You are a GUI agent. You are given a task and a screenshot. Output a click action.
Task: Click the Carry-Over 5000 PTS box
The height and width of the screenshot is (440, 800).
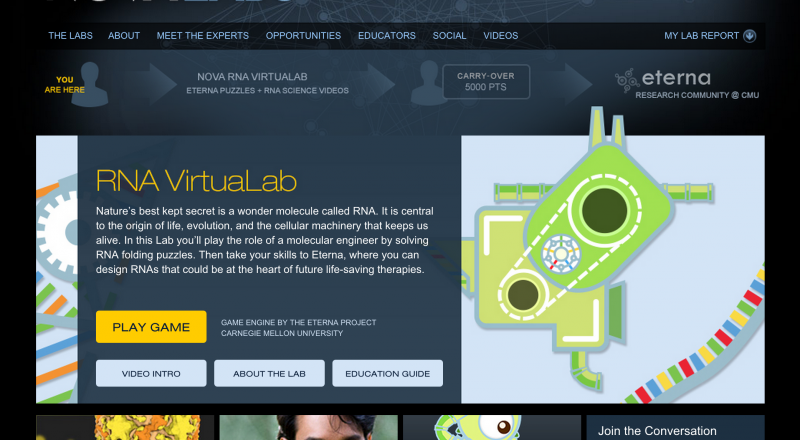click(x=486, y=82)
